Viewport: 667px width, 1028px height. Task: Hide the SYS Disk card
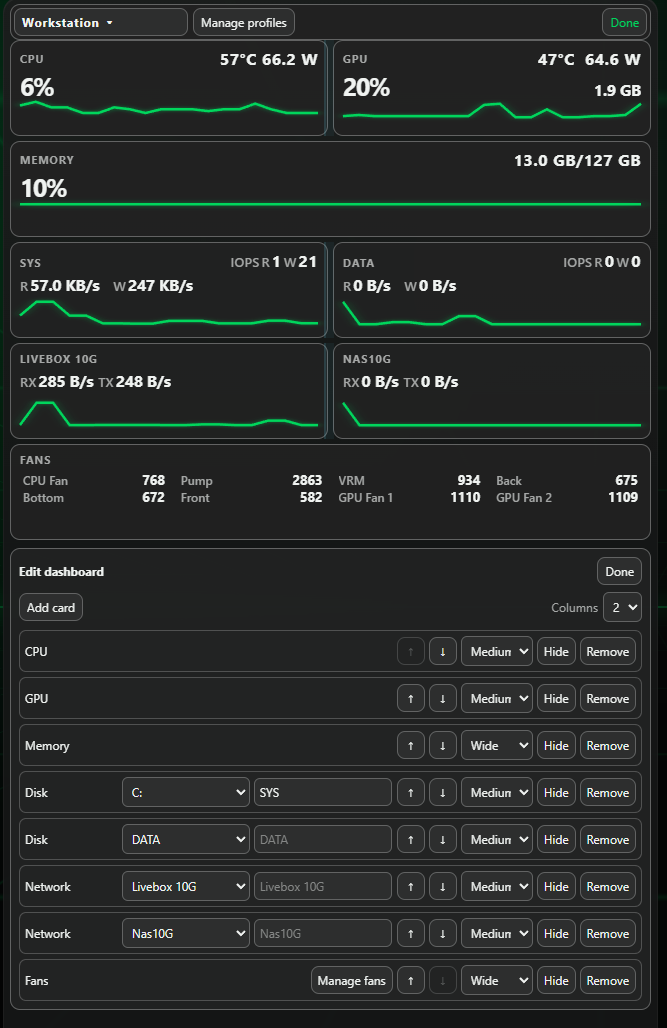tap(556, 793)
